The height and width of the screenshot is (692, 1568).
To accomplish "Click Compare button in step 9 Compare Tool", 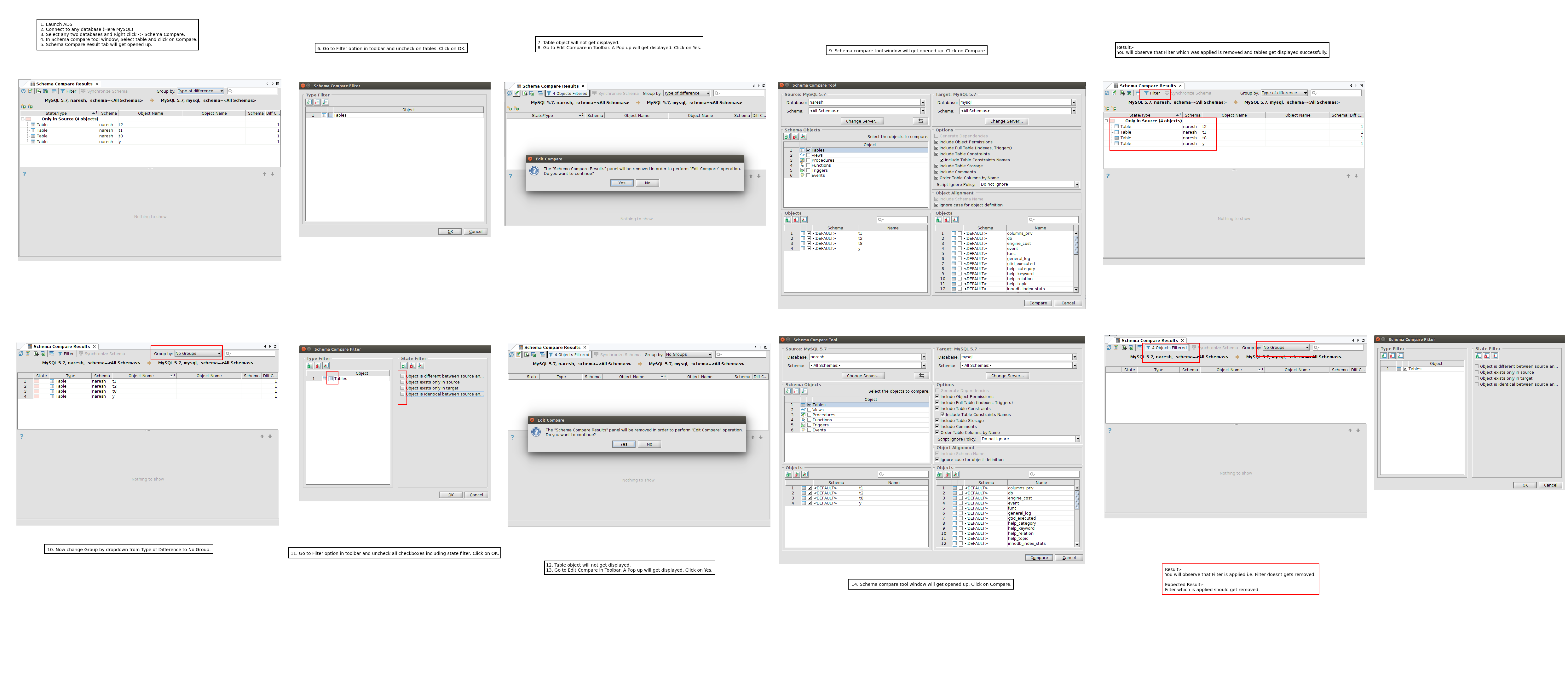I will [1038, 303].
